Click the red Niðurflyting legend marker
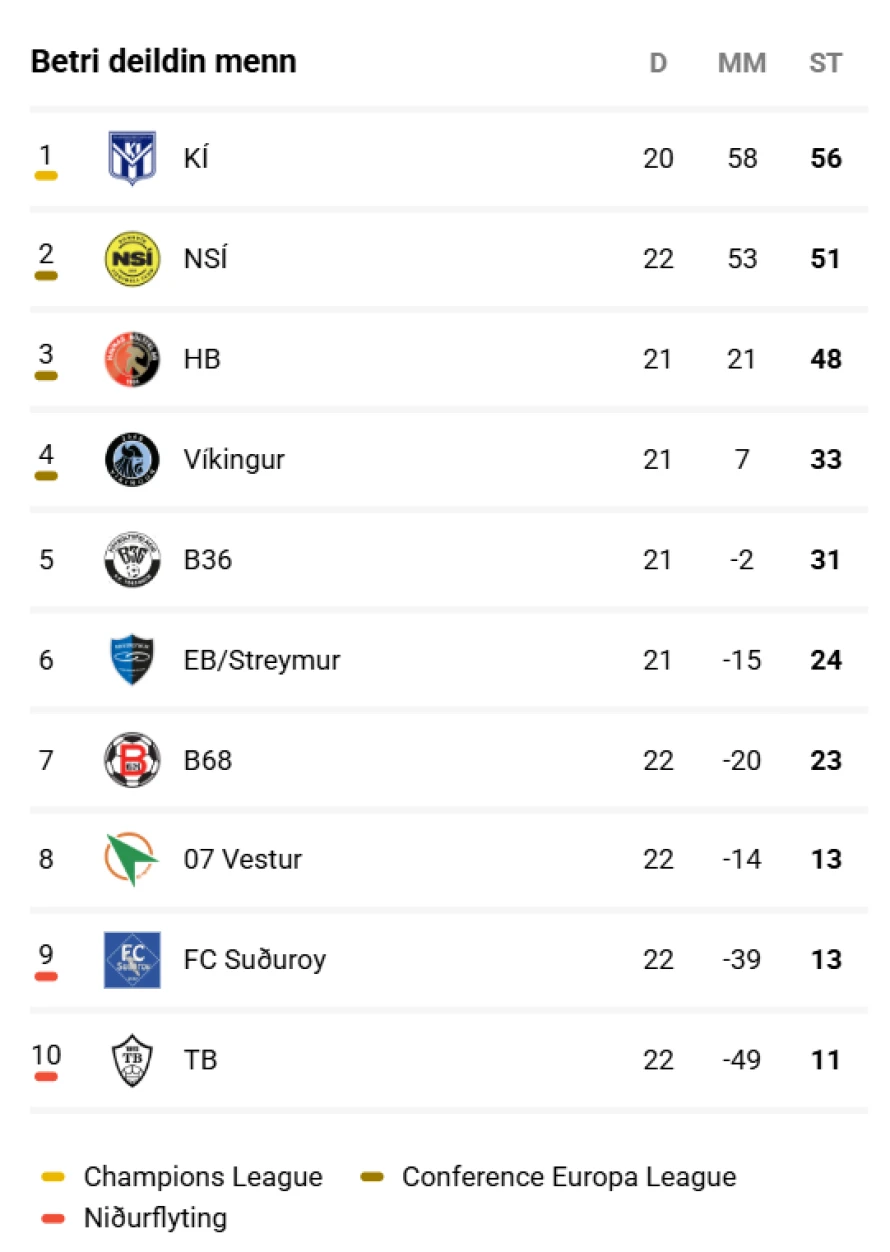Screen dimensions: 890x1252 tap(53, 1218)
